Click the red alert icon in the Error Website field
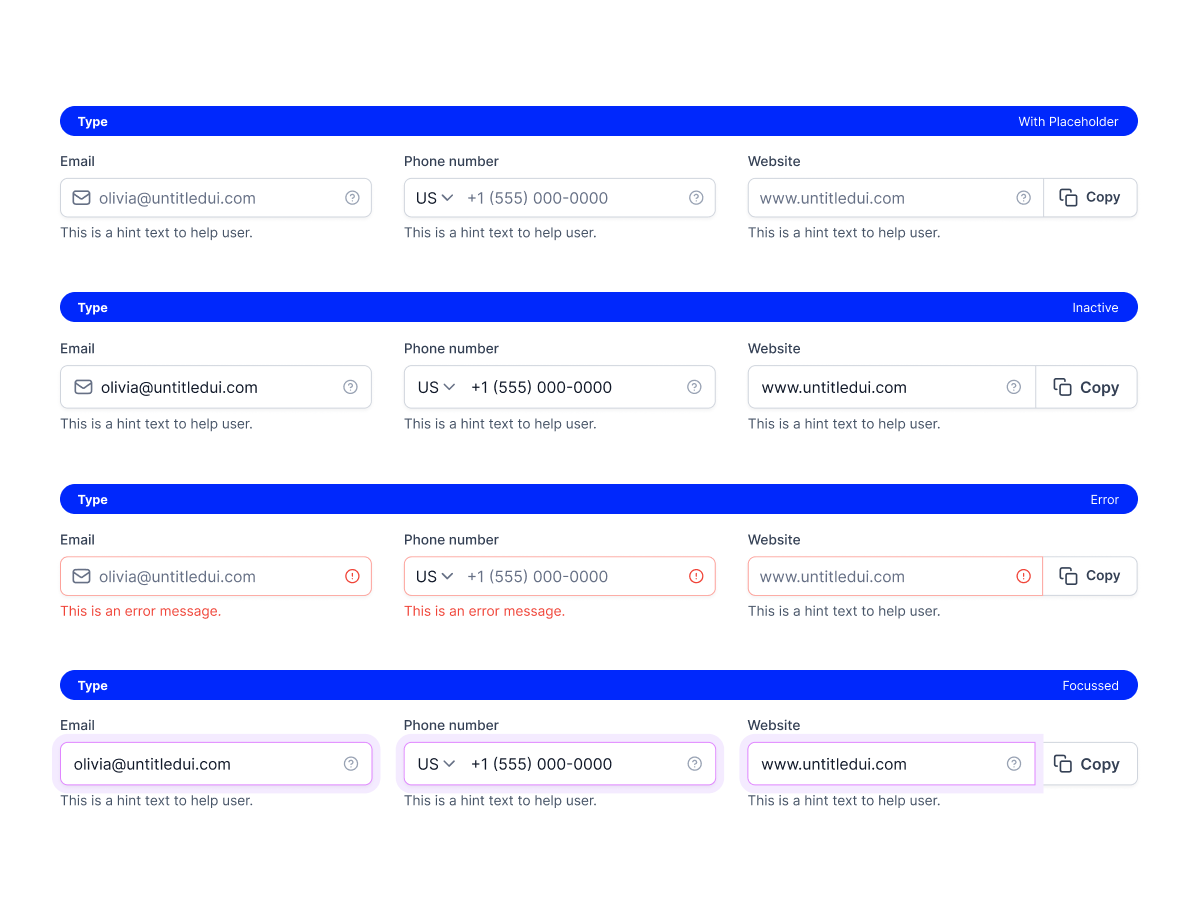The height and width of the screenshot is (916, 1200). pyautogui.click(x=1023, y=576)
